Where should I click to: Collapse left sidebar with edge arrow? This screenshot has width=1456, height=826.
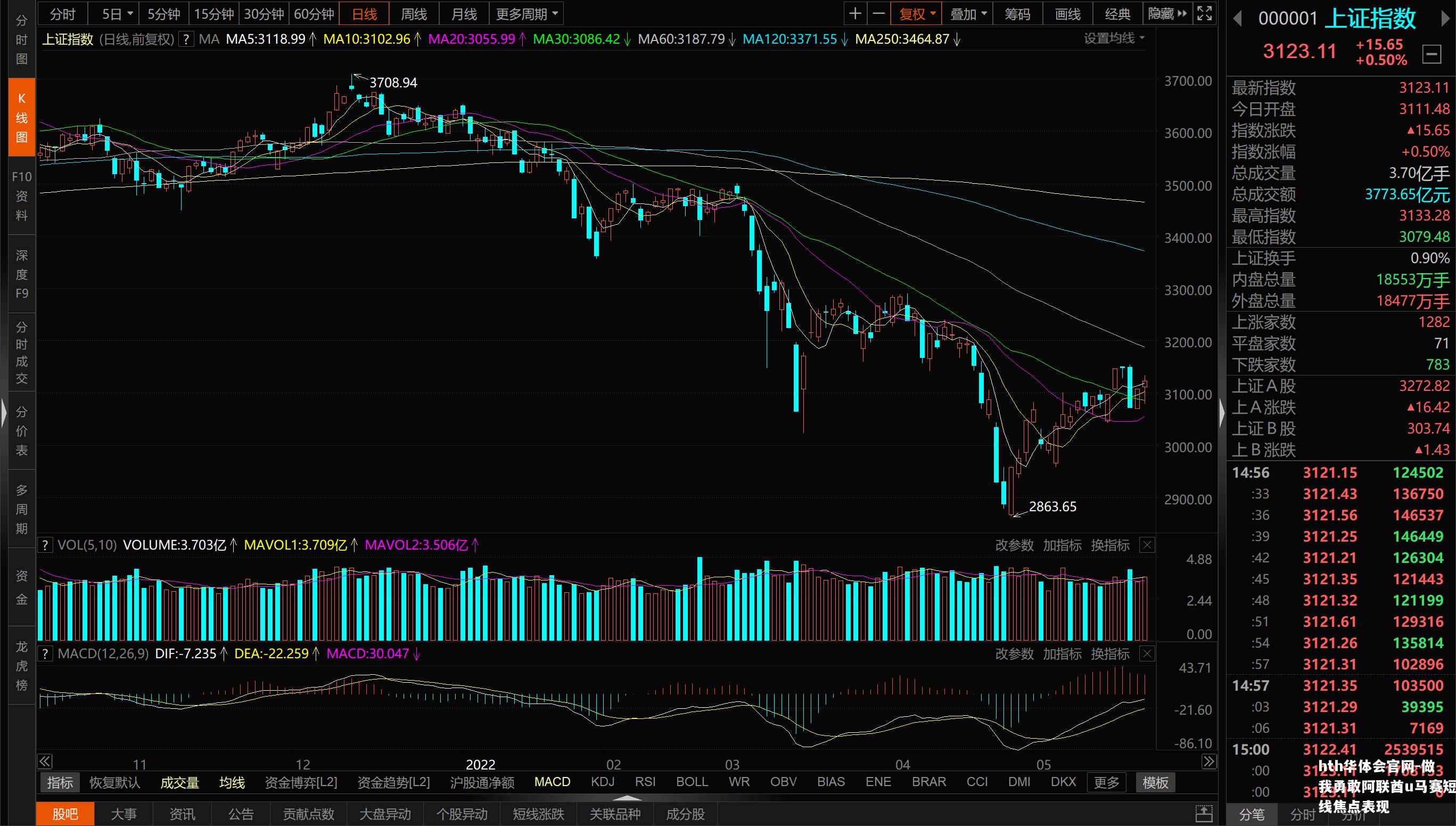[x=3, y=412]
